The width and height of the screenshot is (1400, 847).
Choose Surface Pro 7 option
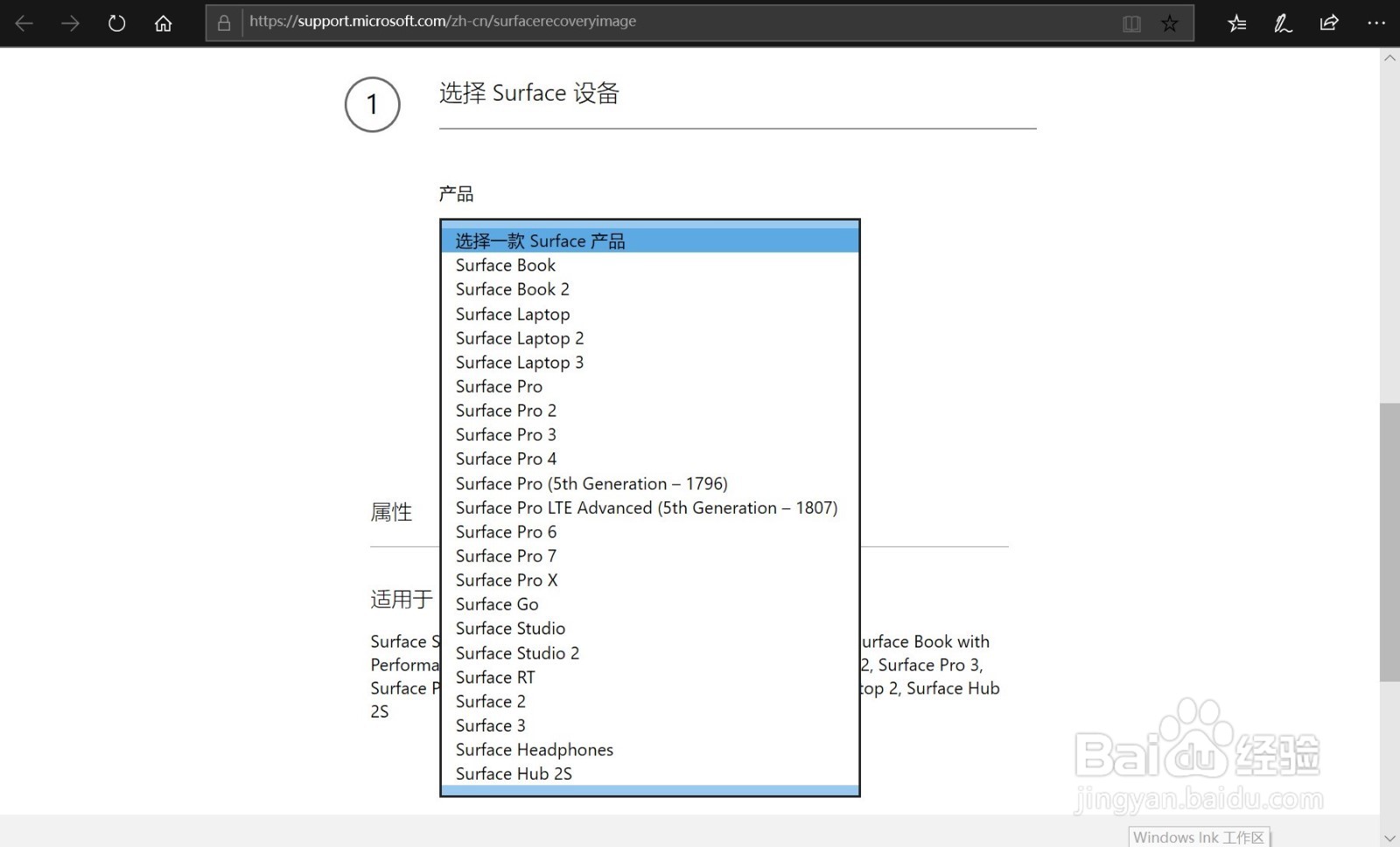pyautogui.click(x=650, y=556)
